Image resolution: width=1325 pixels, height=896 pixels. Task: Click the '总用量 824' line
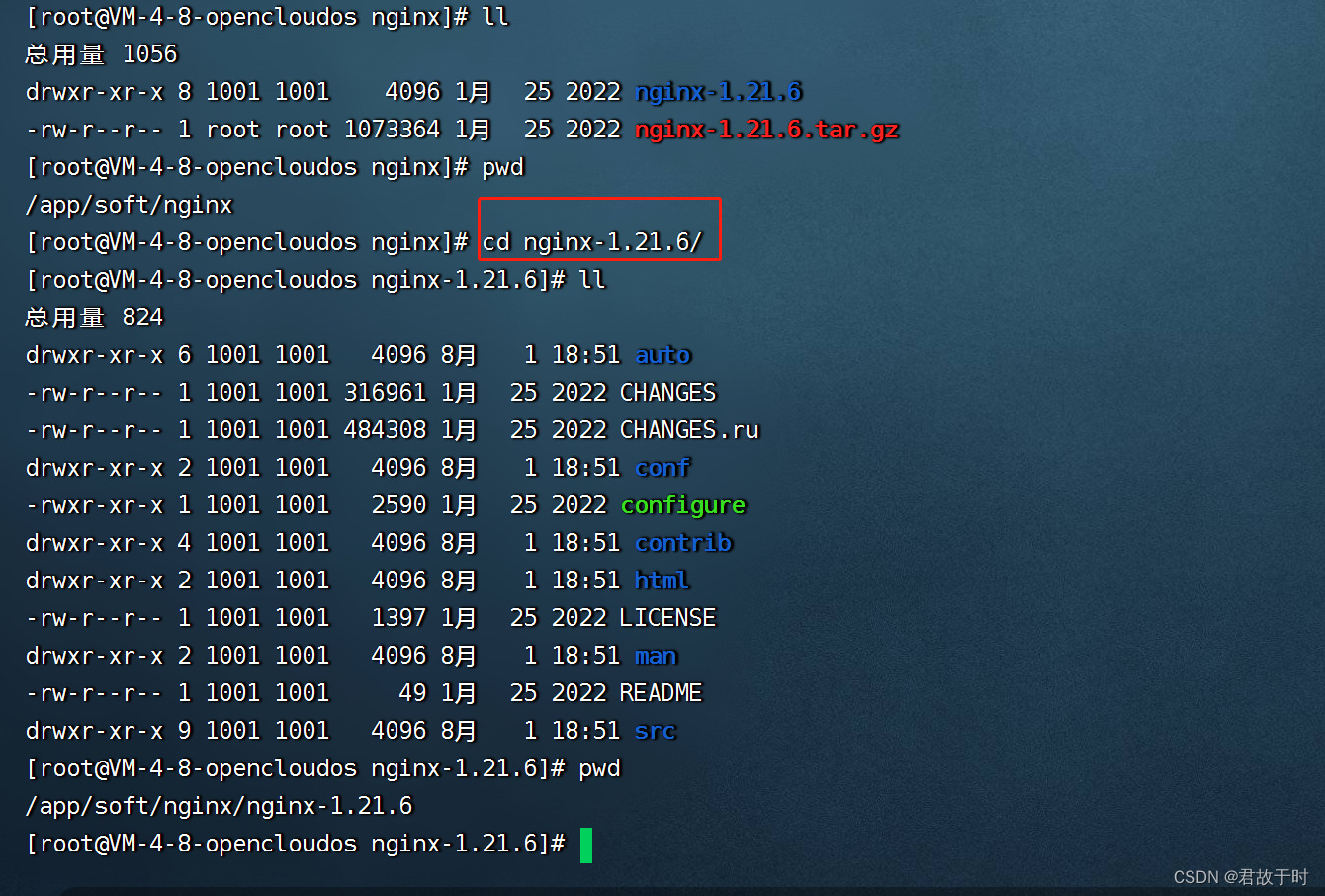[x=95, y=317]
